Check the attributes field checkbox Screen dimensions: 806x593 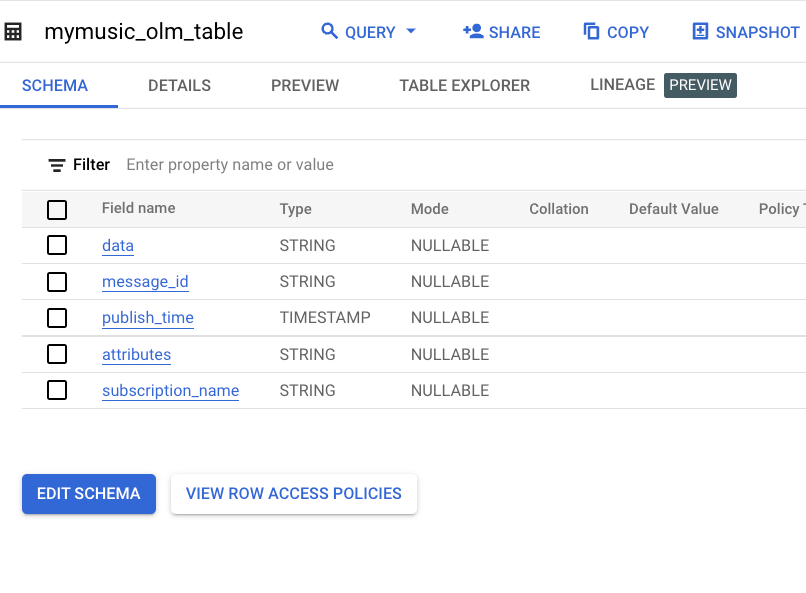tap(57, 354)
